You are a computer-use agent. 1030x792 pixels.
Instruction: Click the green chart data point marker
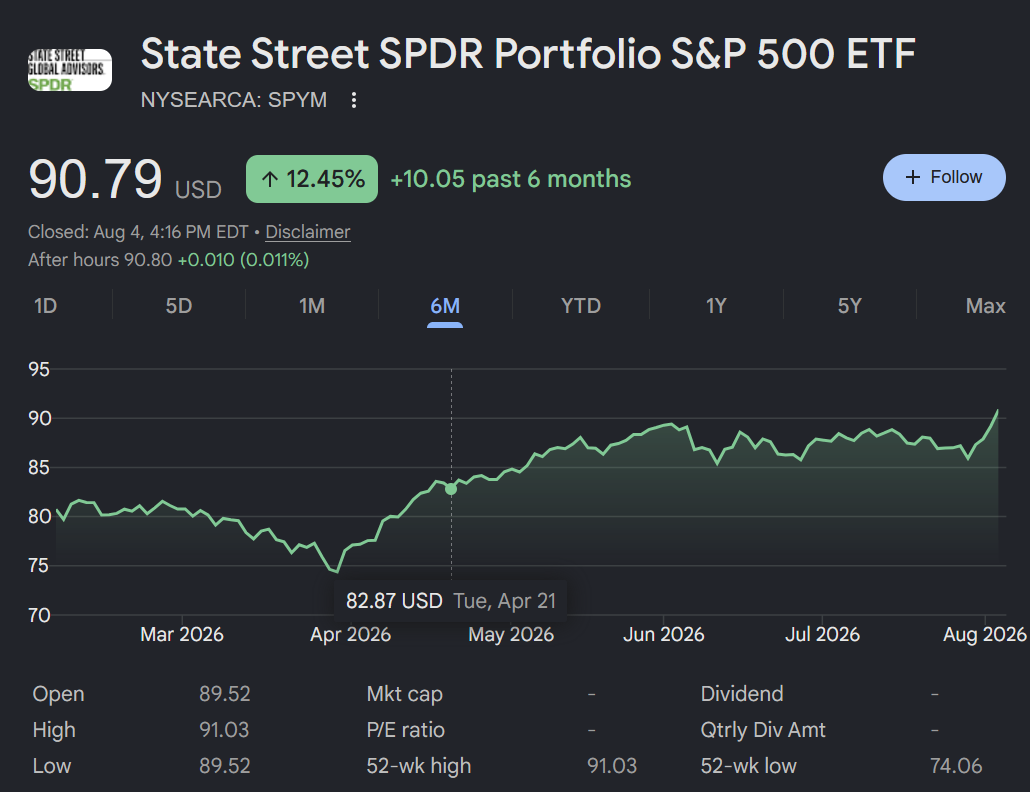[x=451, y=489]
